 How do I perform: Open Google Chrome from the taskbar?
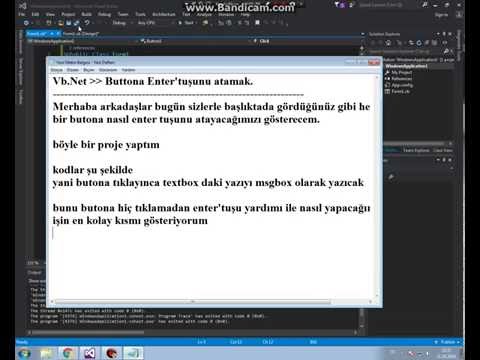[68, 353]
